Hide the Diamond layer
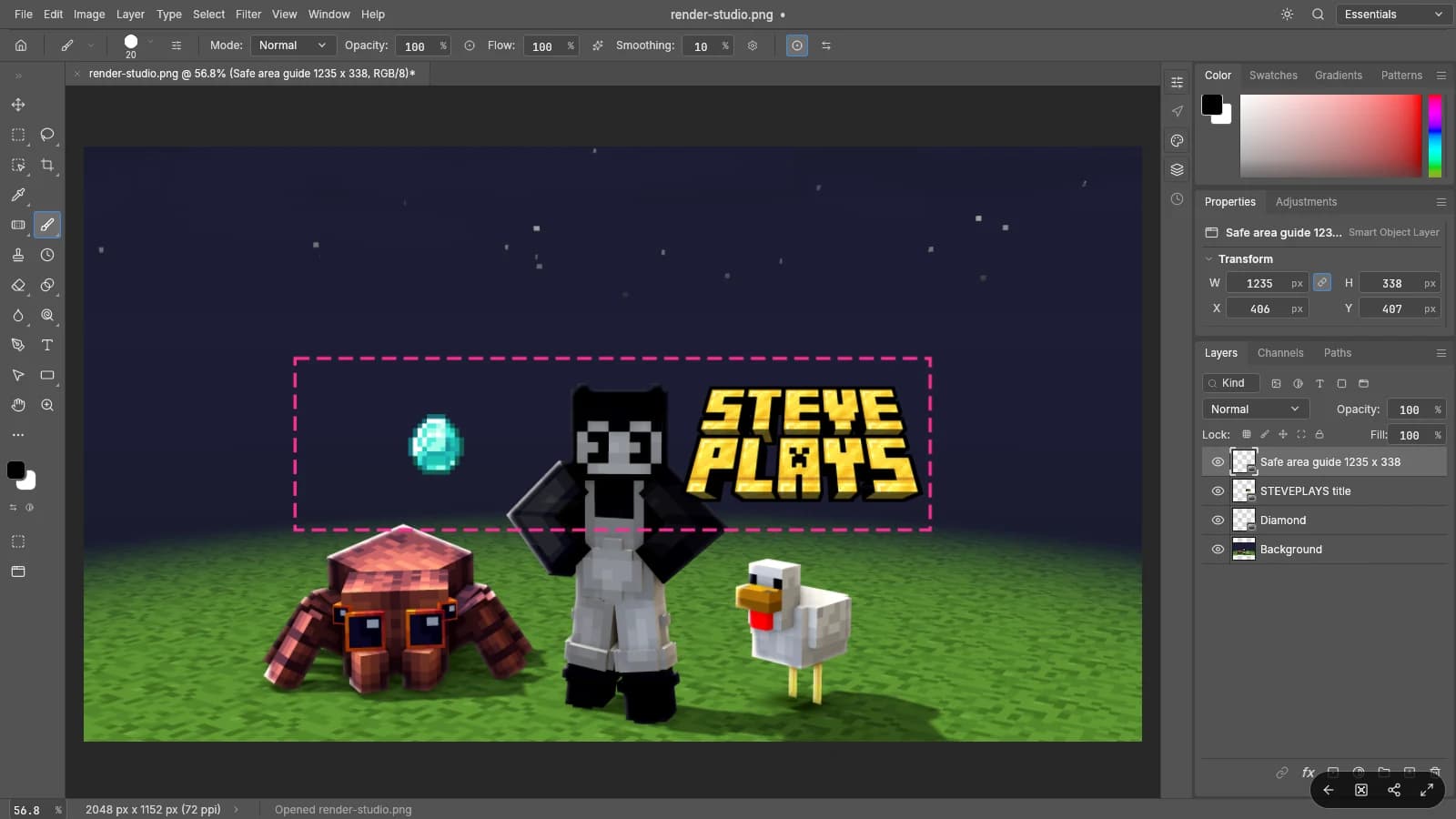The width and height of the screenshot is (1456, 819). pos(1218,521)
